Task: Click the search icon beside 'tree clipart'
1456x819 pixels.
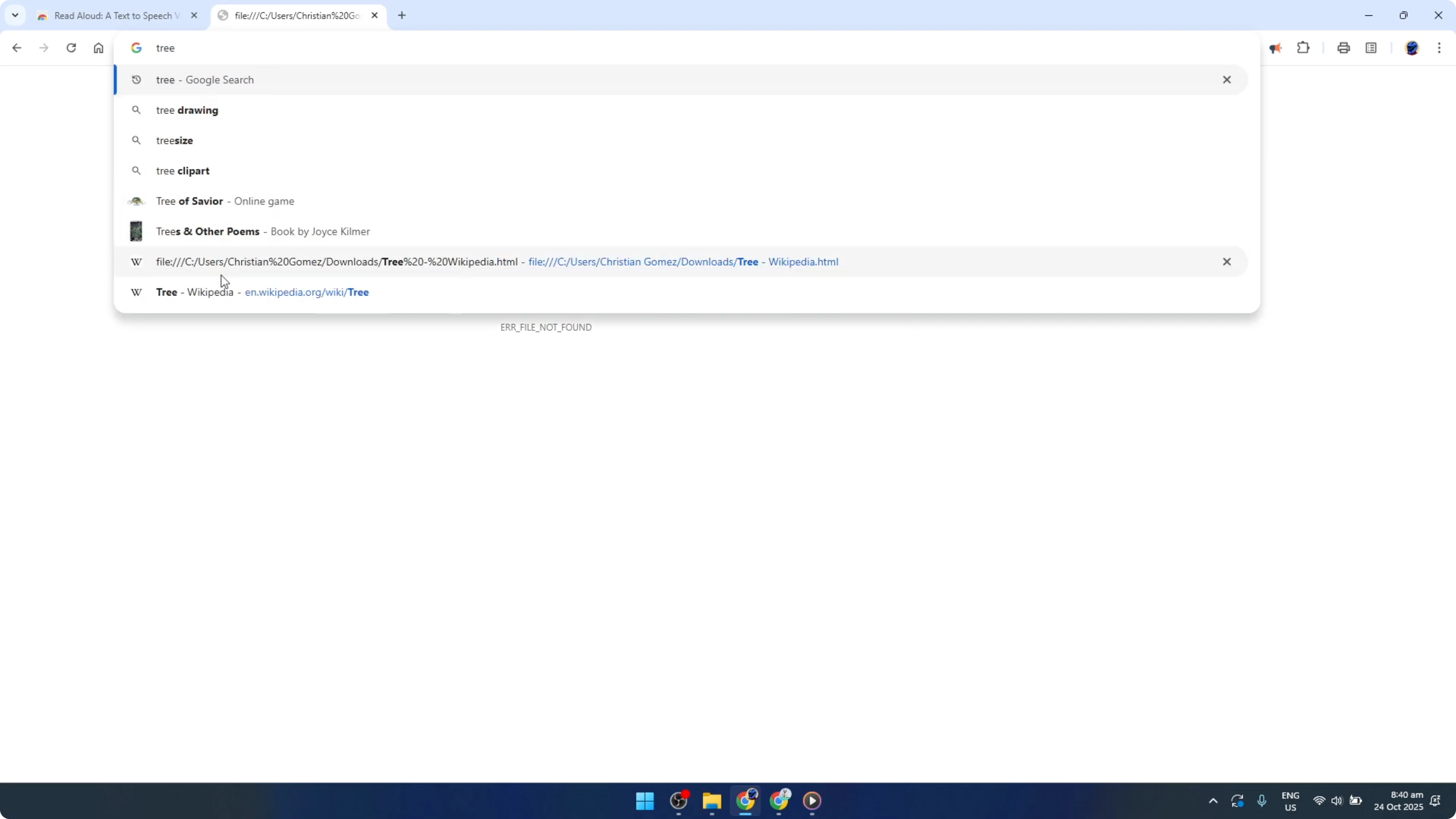Action: 136,171
